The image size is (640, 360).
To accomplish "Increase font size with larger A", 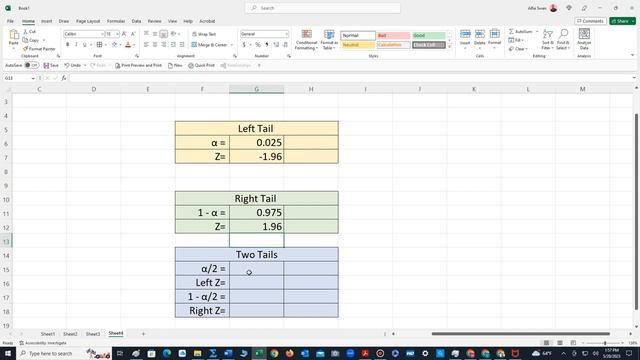I will 124,34.
